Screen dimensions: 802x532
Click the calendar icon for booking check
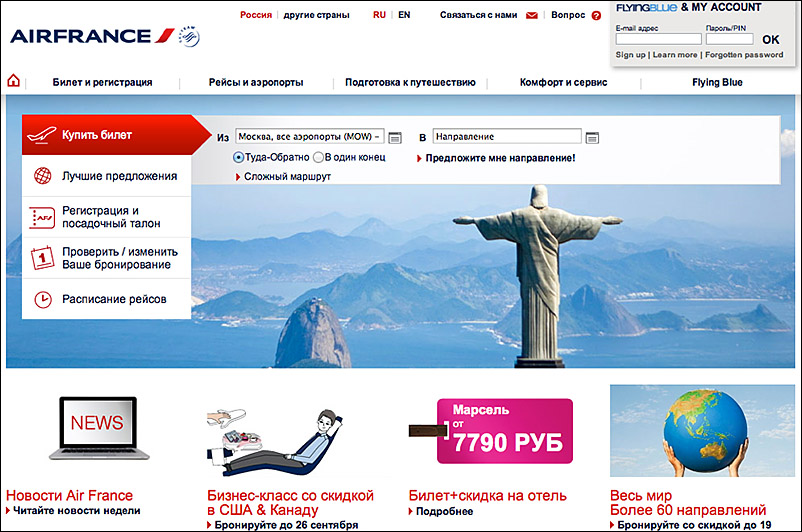point(42,258)
